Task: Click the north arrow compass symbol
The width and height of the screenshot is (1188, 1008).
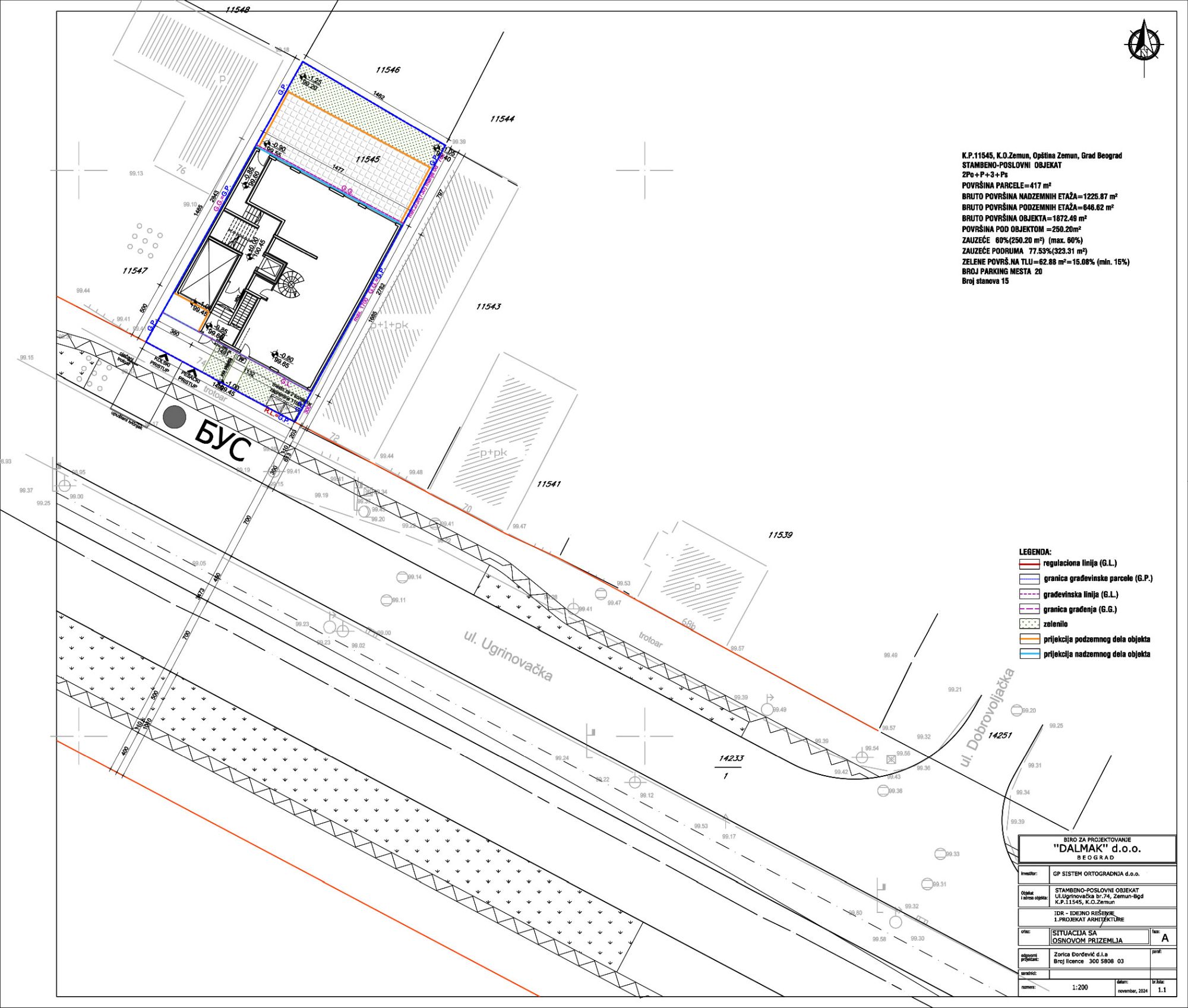Action: click(1144, 46)
